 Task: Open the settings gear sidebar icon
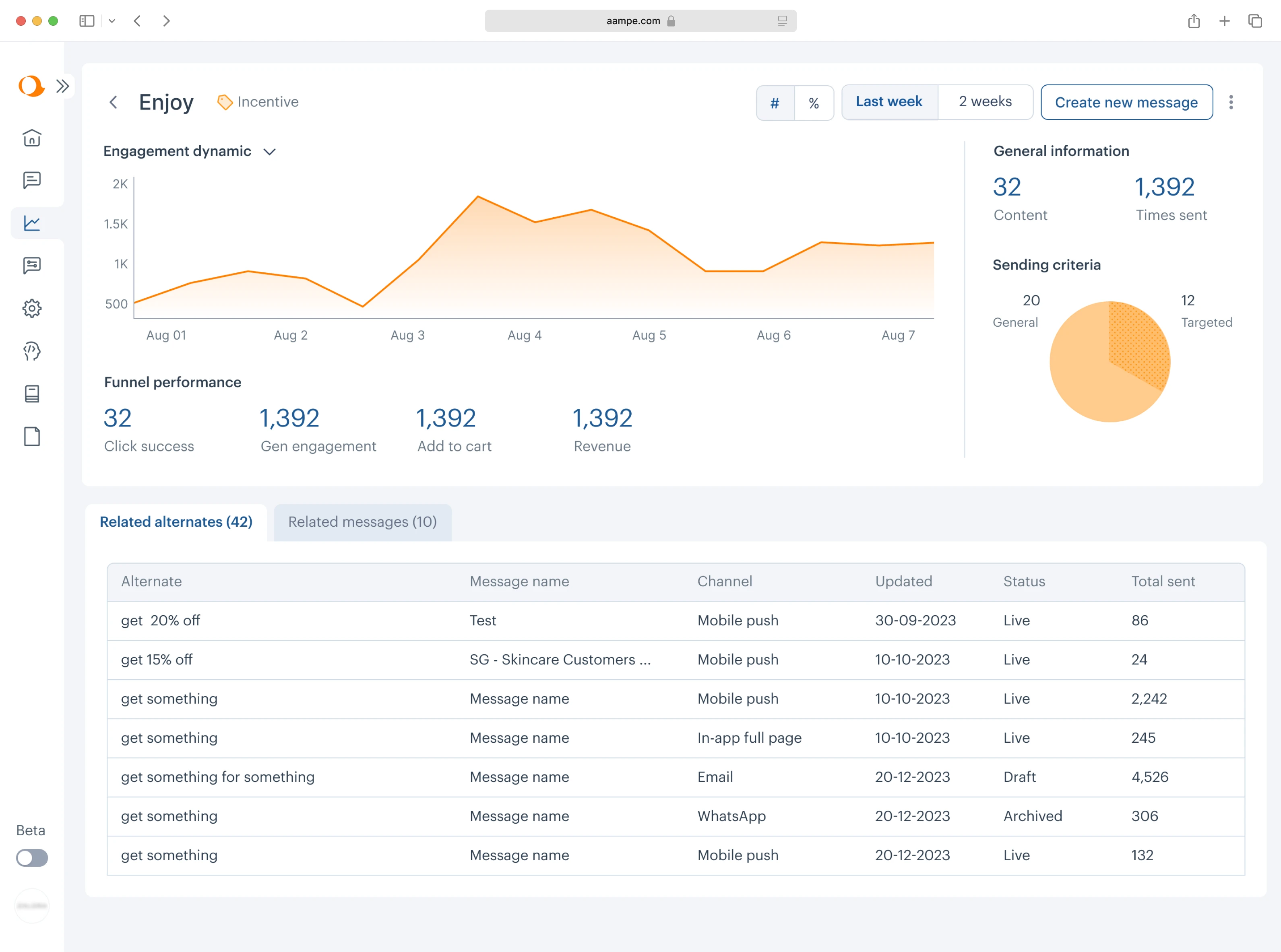click(32, 308)
